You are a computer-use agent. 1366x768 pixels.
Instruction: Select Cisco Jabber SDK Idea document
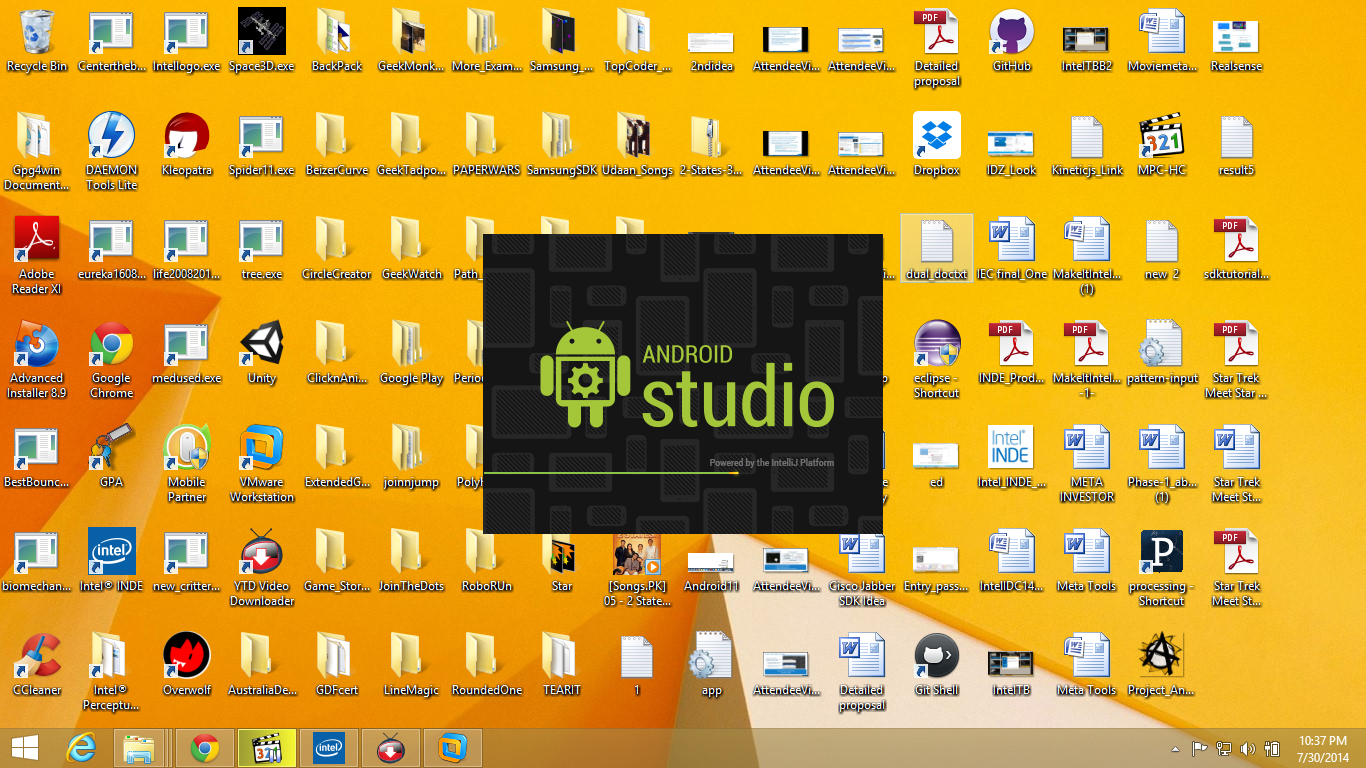[x=862, y=568]
